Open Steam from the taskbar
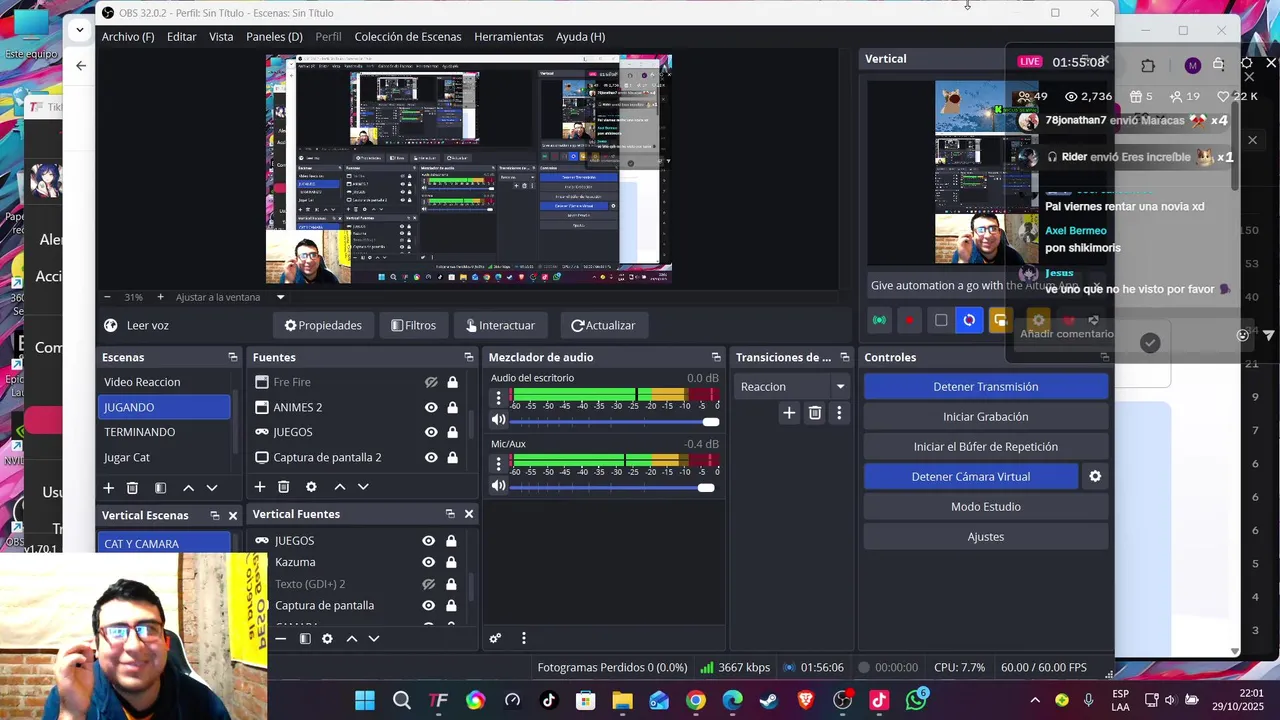This screenshot has height=720, width=1280. (769, 700)
